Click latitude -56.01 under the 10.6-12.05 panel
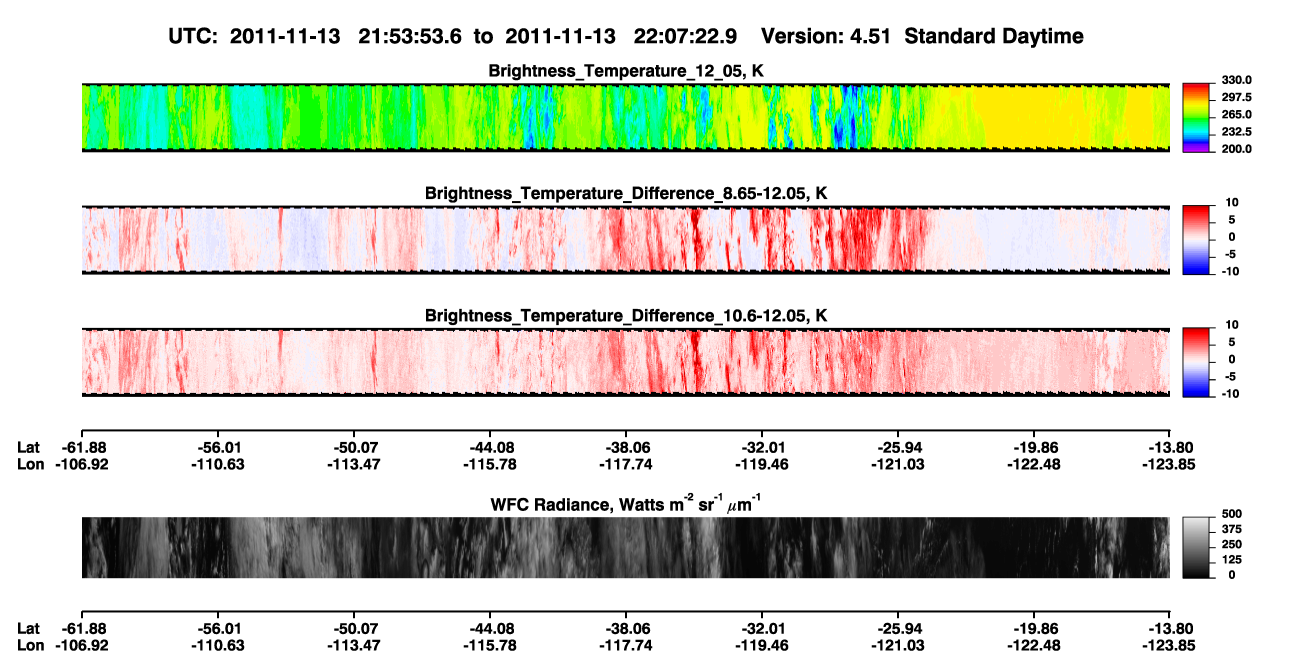This screenshot has width=1300, height=667. 217,447
